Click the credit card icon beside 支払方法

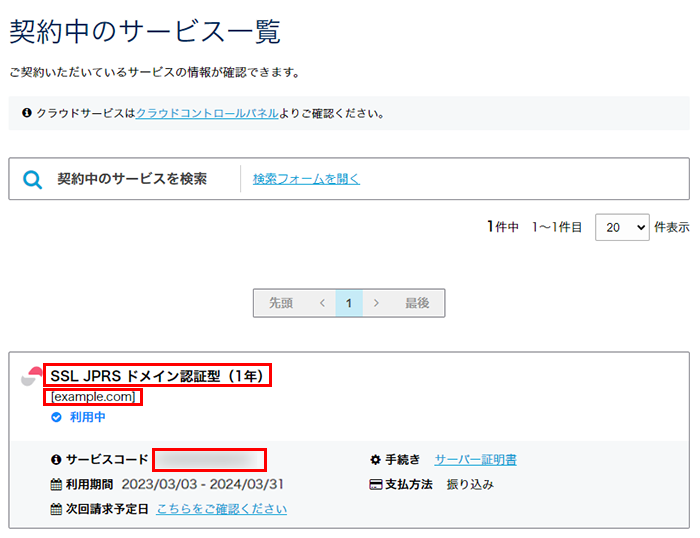point(376,485)
